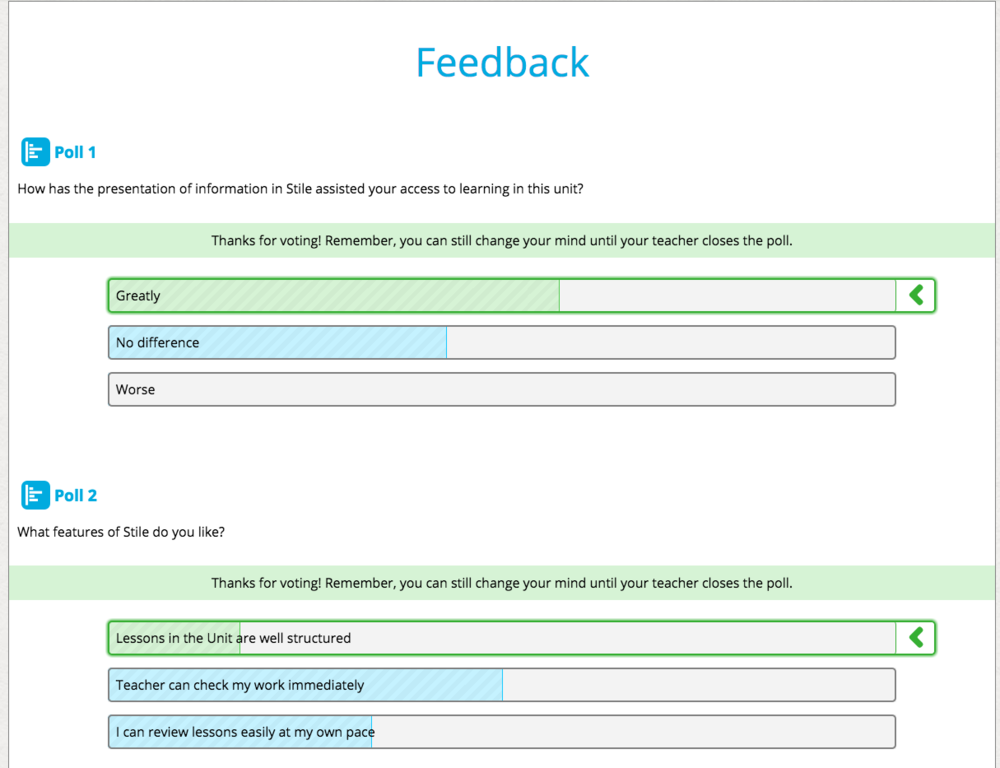
Task: Click green chevron beside Greatly option
Action: tap(916, 295)
